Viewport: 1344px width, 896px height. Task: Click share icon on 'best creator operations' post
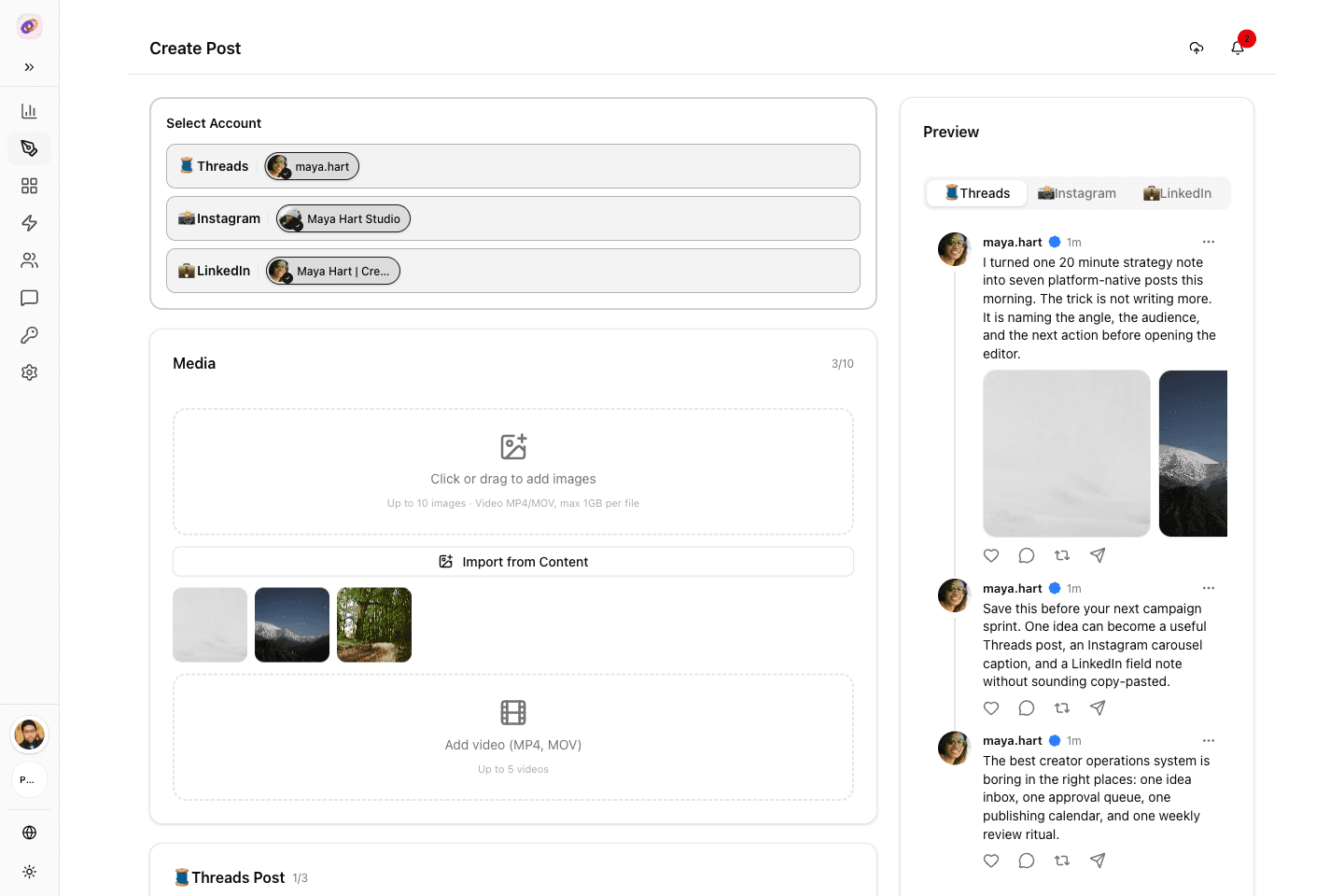pyautogui.click(x=1098, y=861)
